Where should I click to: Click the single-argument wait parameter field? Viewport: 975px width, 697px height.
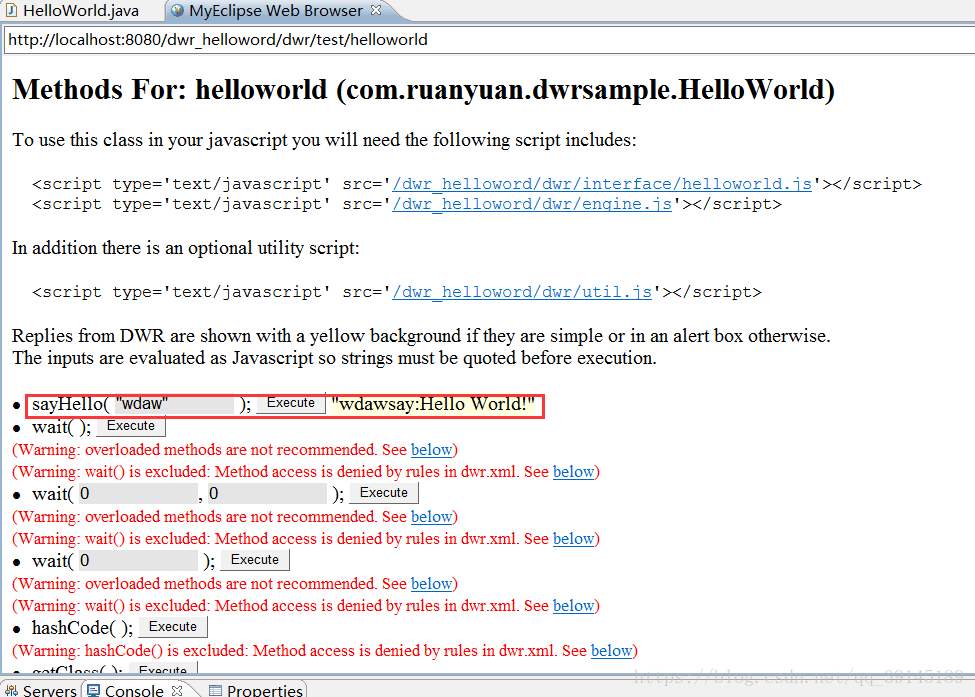139,561
